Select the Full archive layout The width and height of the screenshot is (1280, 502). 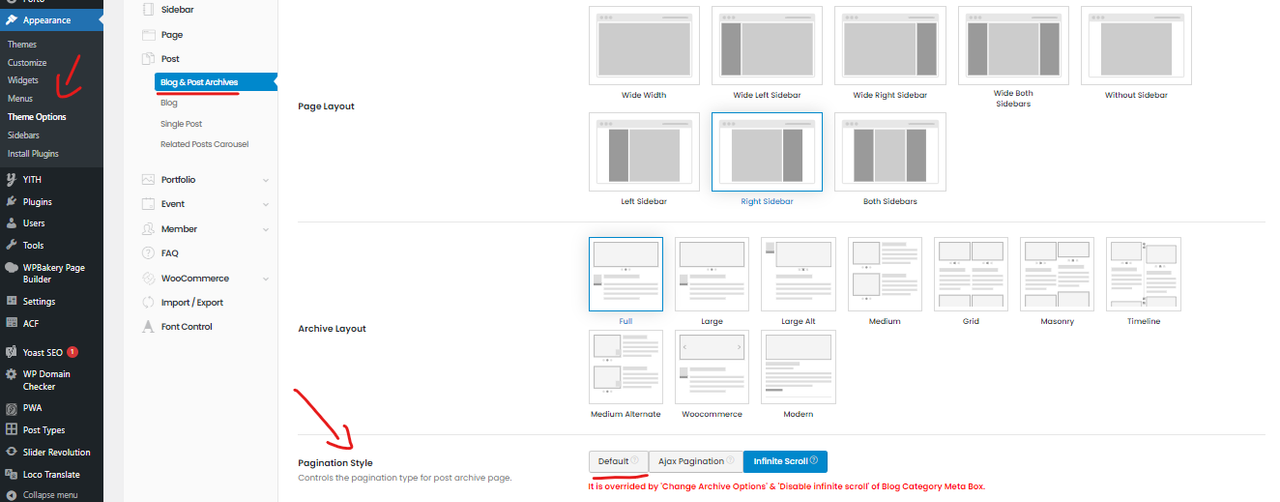tap(626, 275)
